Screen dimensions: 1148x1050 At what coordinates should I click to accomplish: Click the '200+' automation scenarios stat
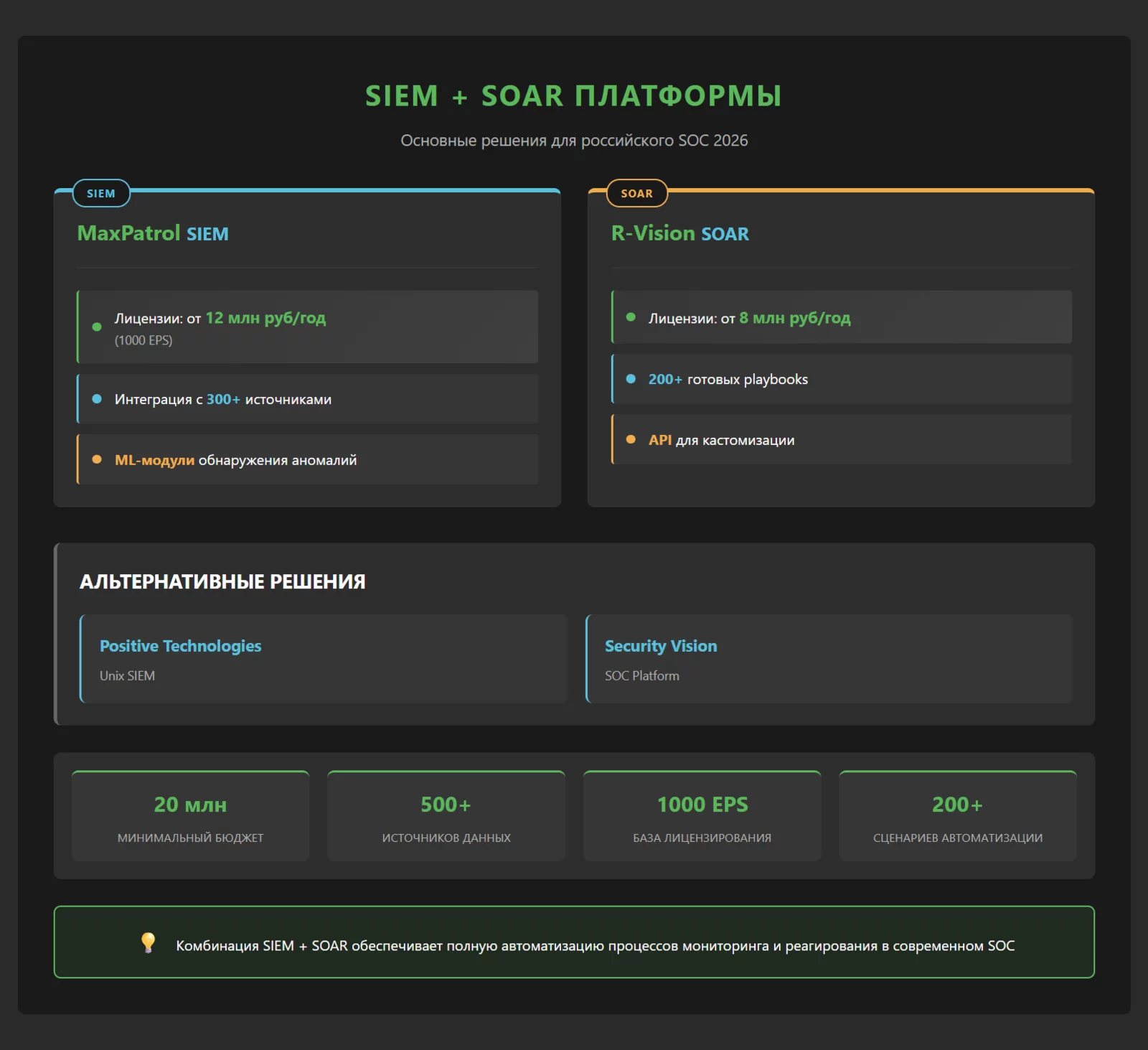point(957,805)
